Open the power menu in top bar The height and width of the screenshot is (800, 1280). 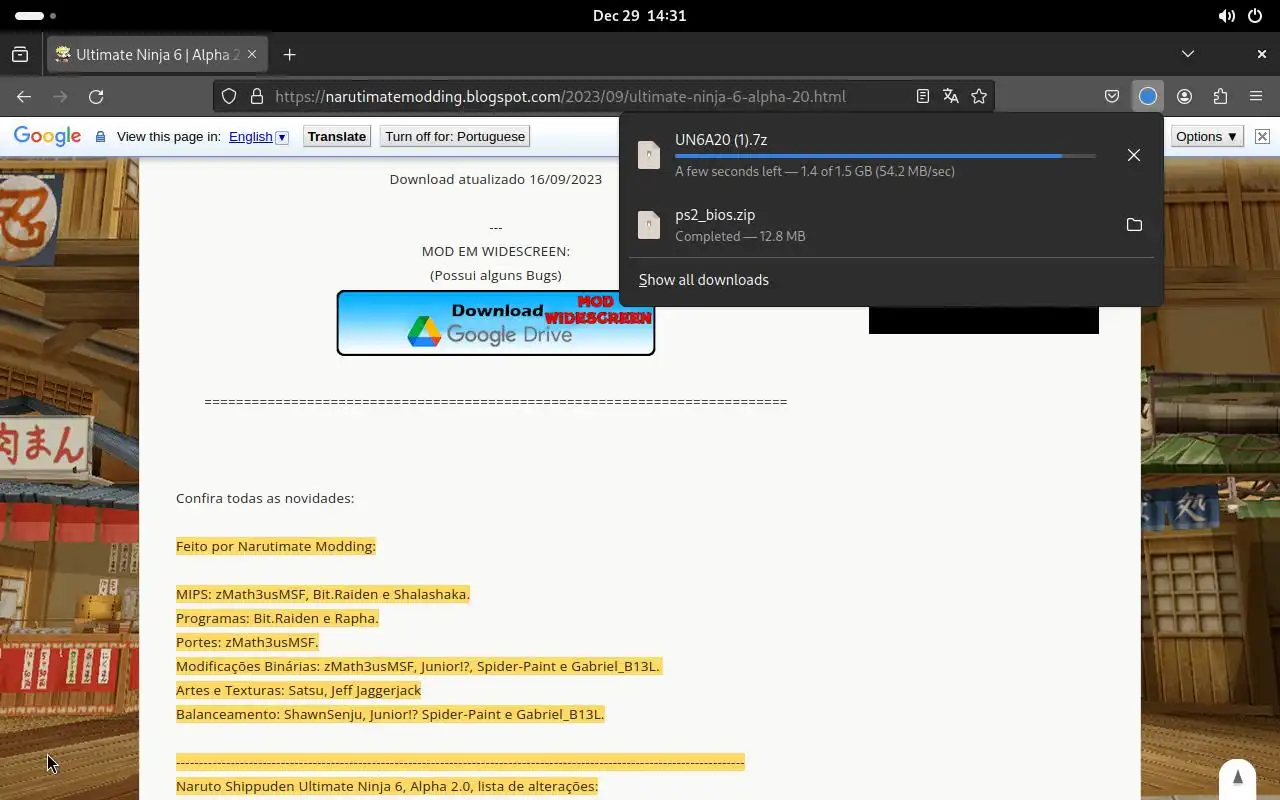click(1256, 16)
